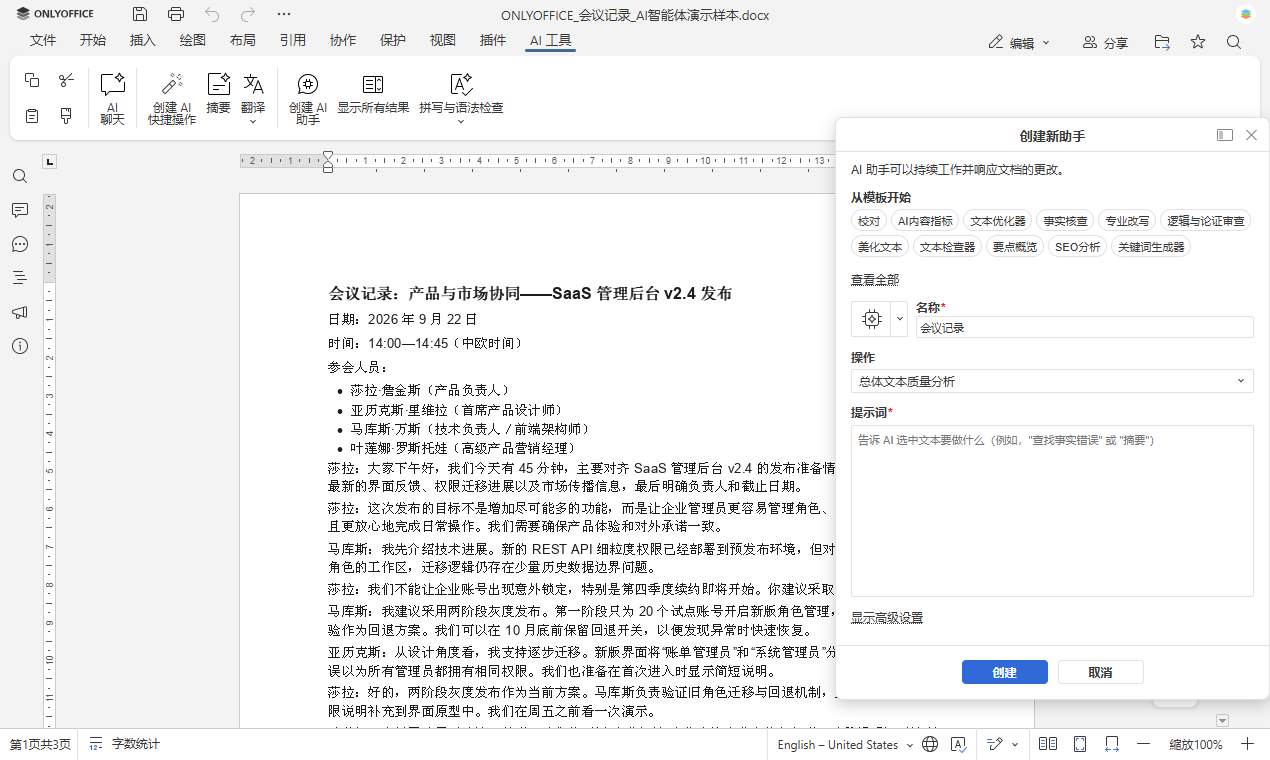Viewport: 1270px width, 760px height.
Task: Open the About info sidebar icon
Action: (x=20, y=346)
